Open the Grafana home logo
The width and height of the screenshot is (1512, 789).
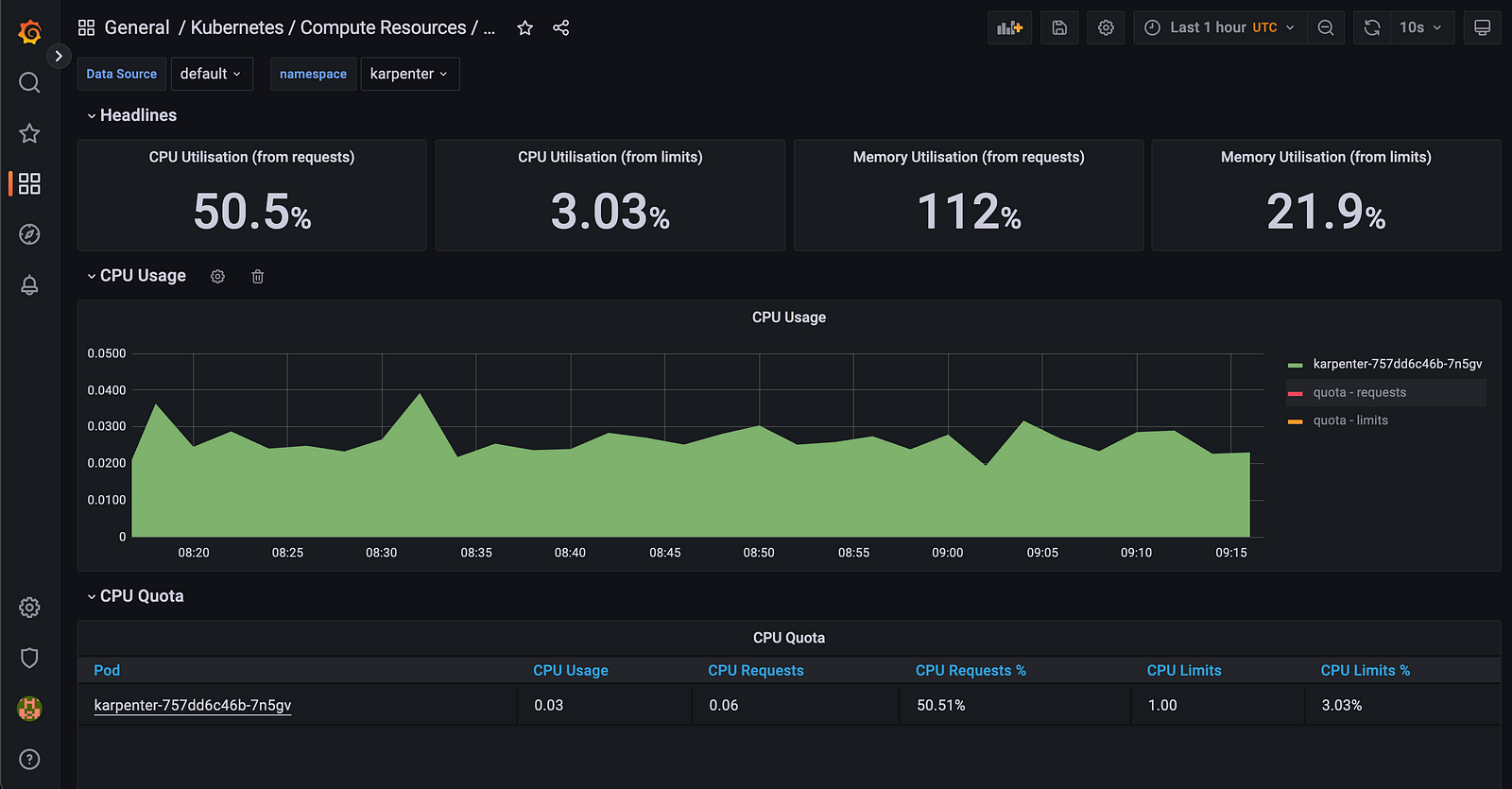[x=29, y=32]
